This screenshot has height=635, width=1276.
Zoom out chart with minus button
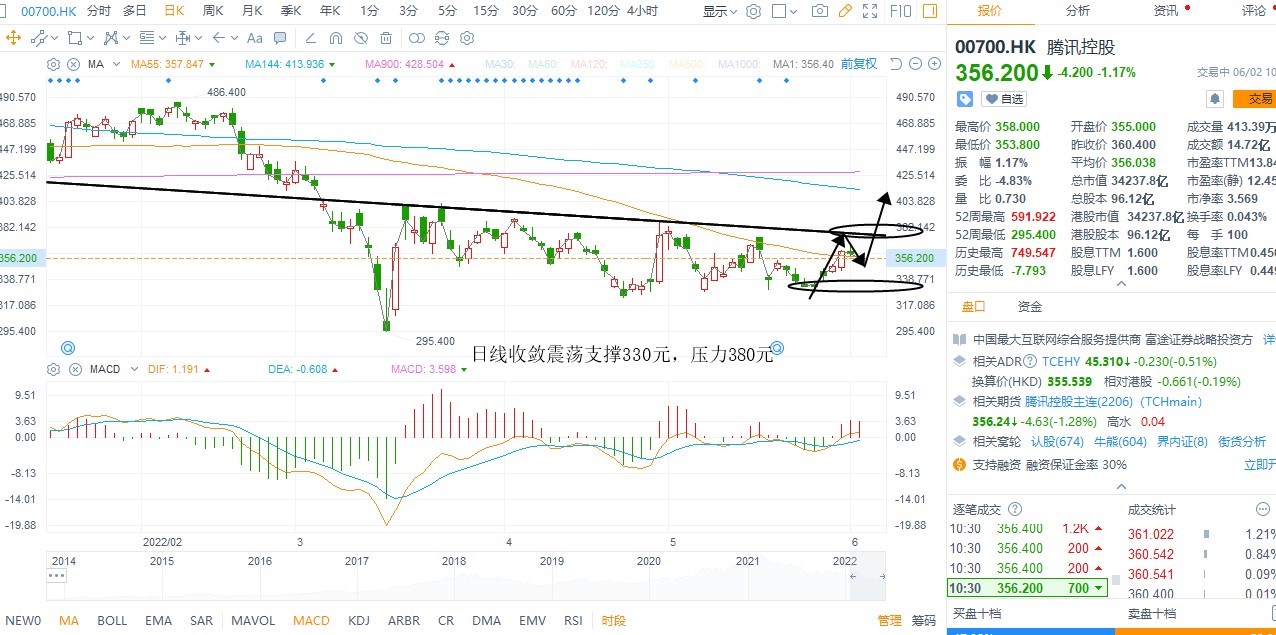pos(915,64)
